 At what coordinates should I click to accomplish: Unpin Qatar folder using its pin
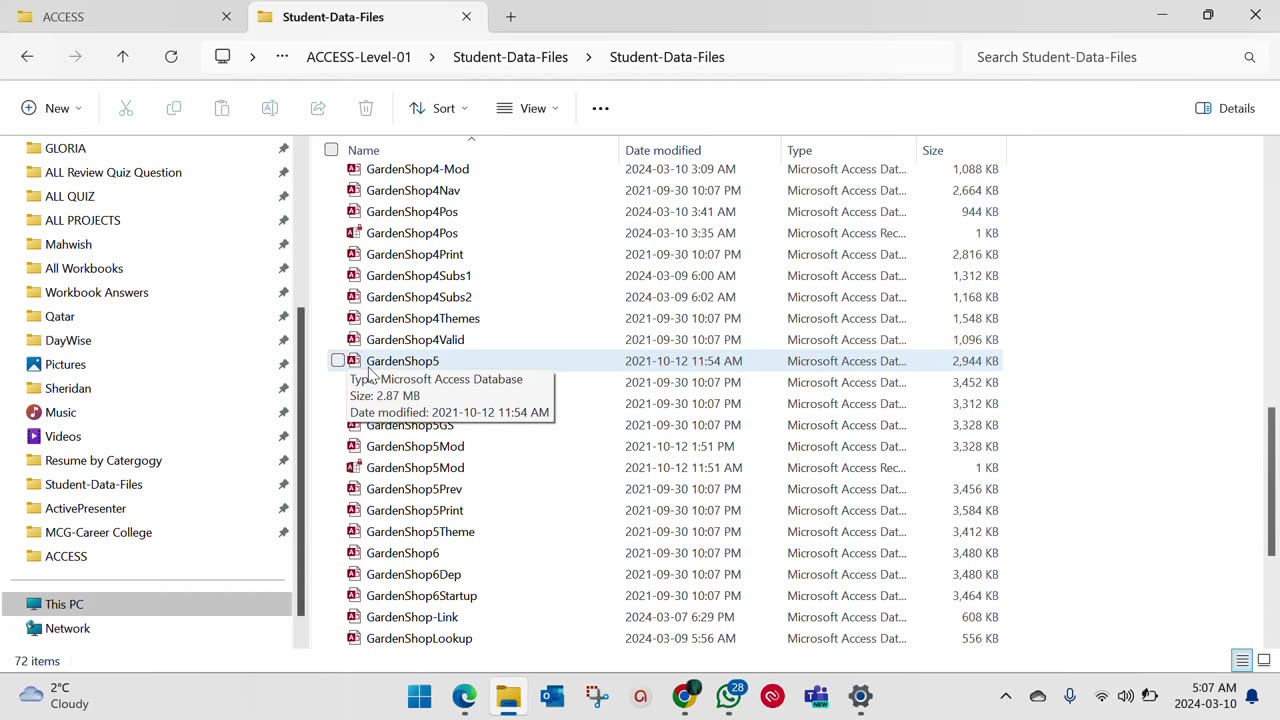283,316
